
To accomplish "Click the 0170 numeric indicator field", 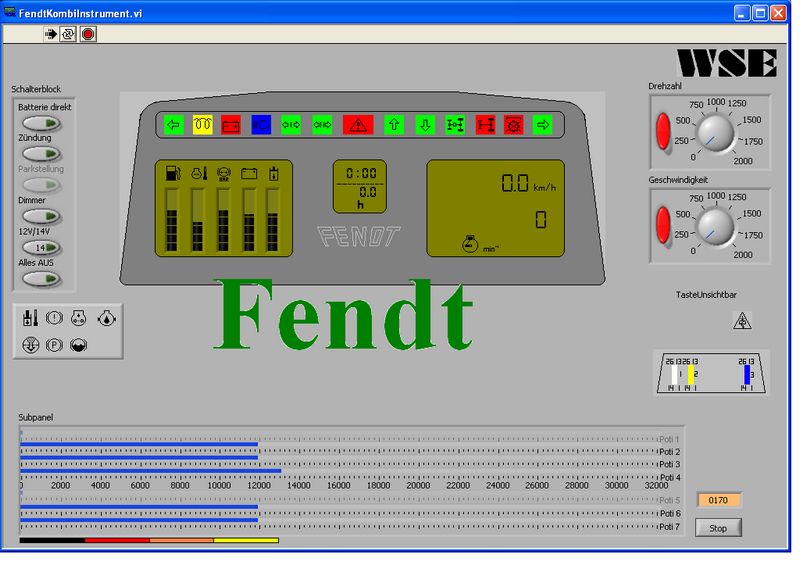I will (718, 500).
